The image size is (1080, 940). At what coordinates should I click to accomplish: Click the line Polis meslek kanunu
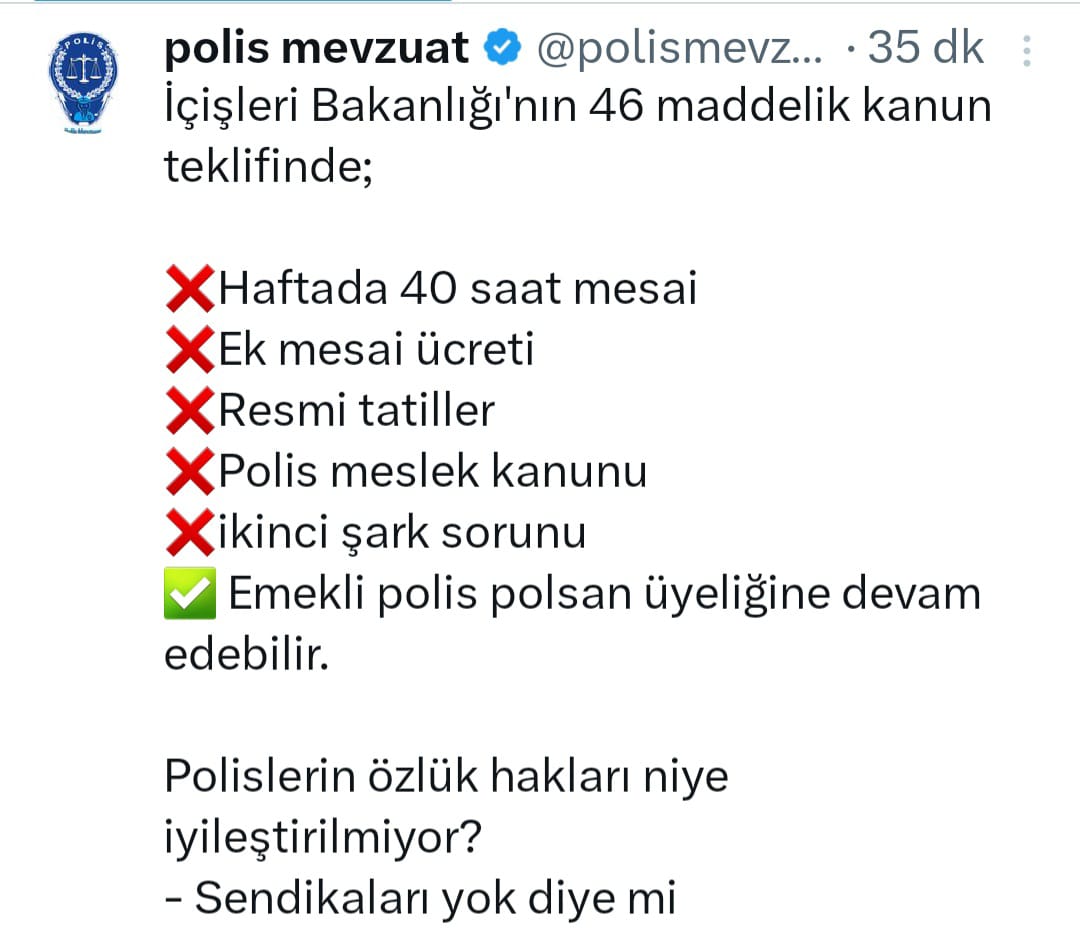433,472
